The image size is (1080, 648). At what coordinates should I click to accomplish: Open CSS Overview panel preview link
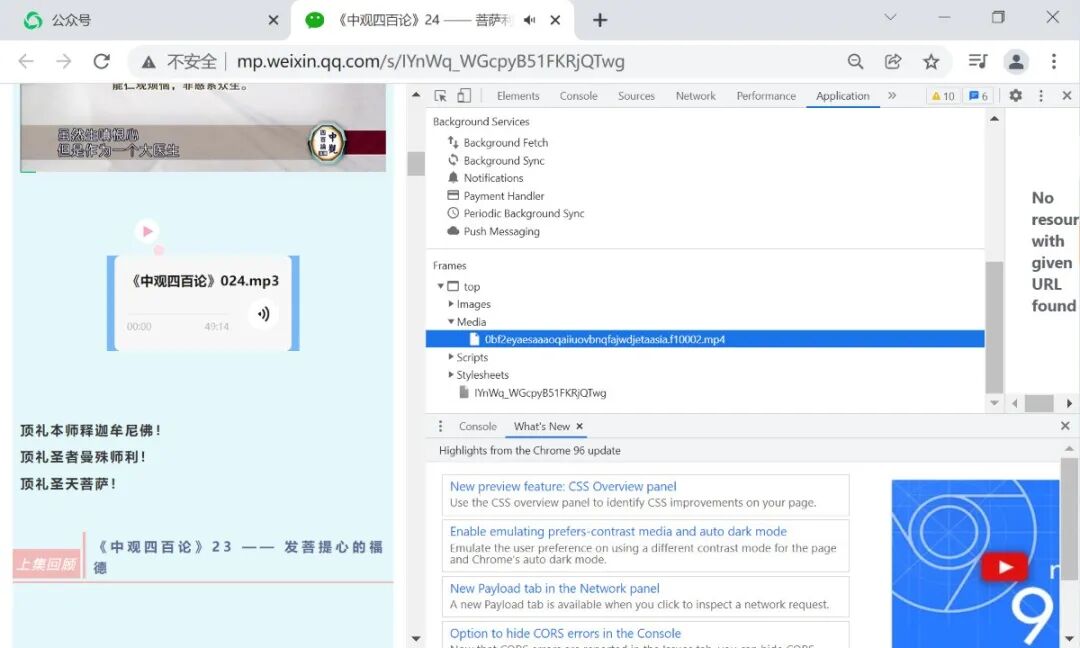click(563, 486)
